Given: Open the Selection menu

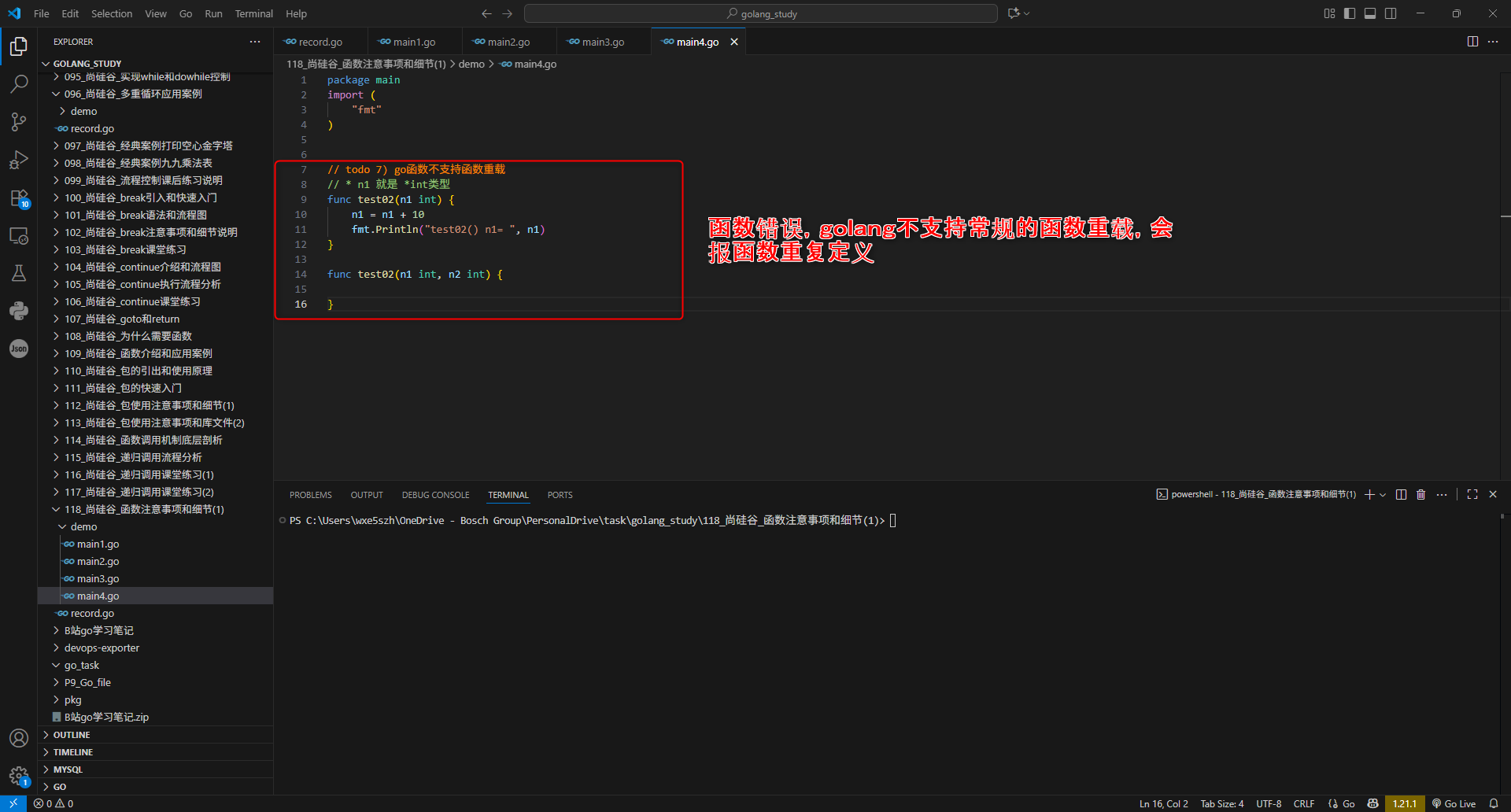Looking at the screenshot, I should 112,13.
